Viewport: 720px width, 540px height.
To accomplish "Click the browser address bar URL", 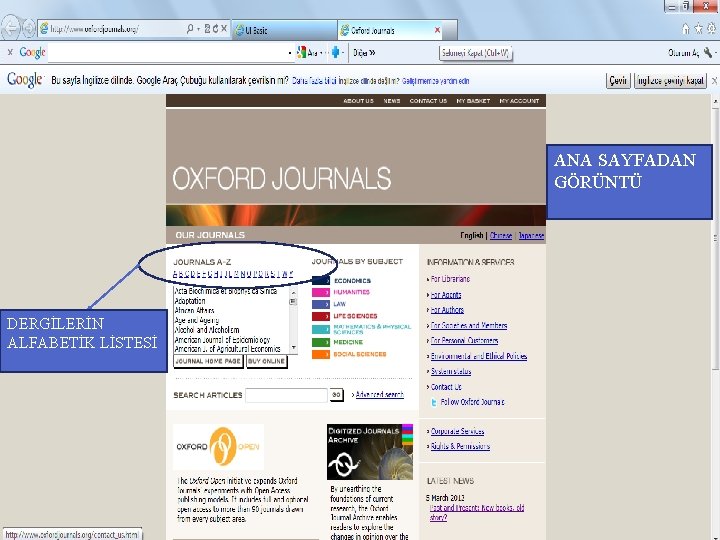I will coord(94,29).
